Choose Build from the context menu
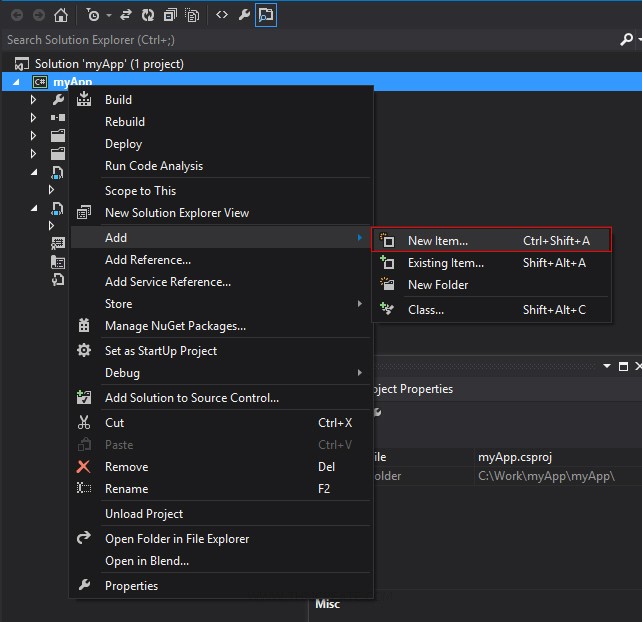Screen dimensions: 642x622 pyautogui.click(x=118, y=100)
